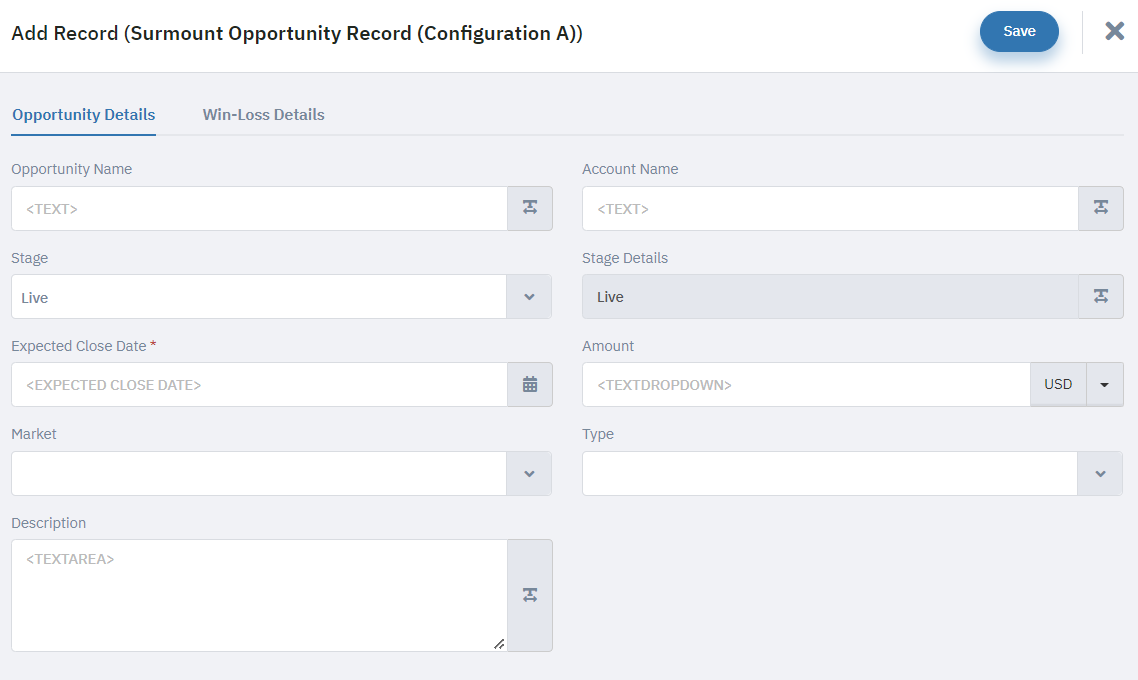Save the new opportunity record
Screen dimensions: 1138x680
(x=1019, y=31)
